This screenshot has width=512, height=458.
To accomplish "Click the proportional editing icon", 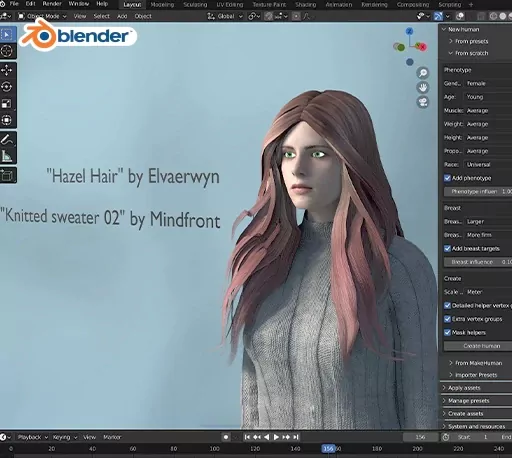I will 296,16.
